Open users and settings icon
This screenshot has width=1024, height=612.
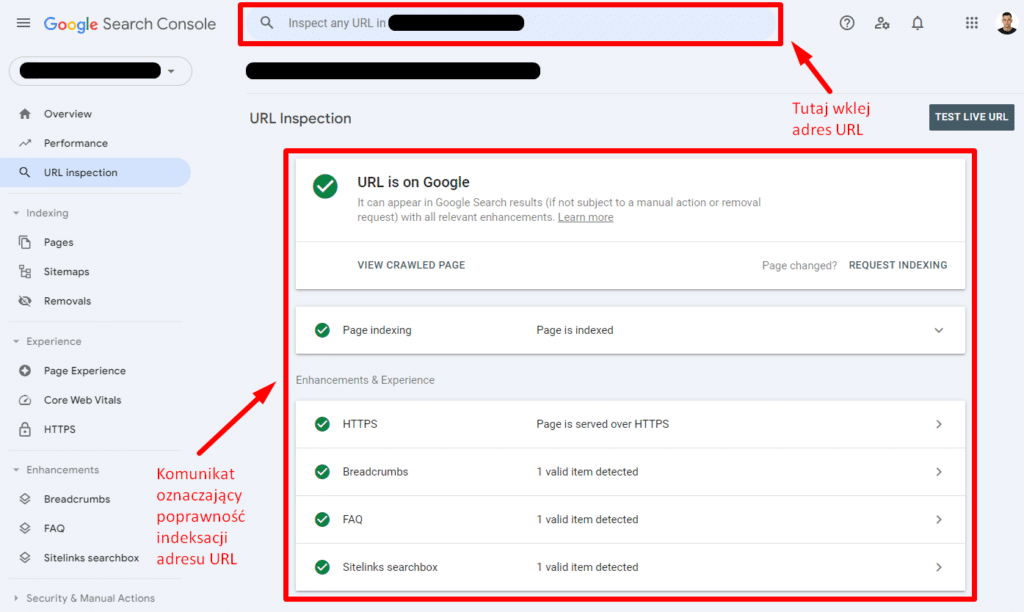pos(882,24)
